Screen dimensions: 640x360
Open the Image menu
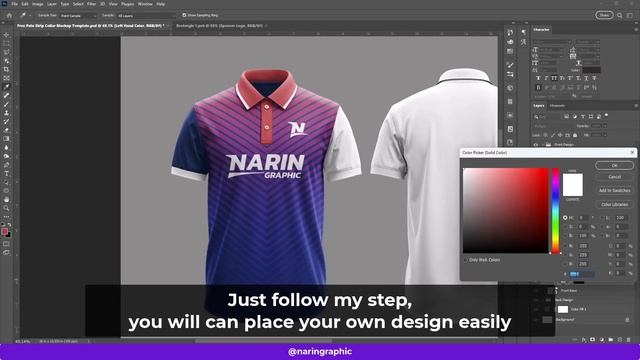38,4
